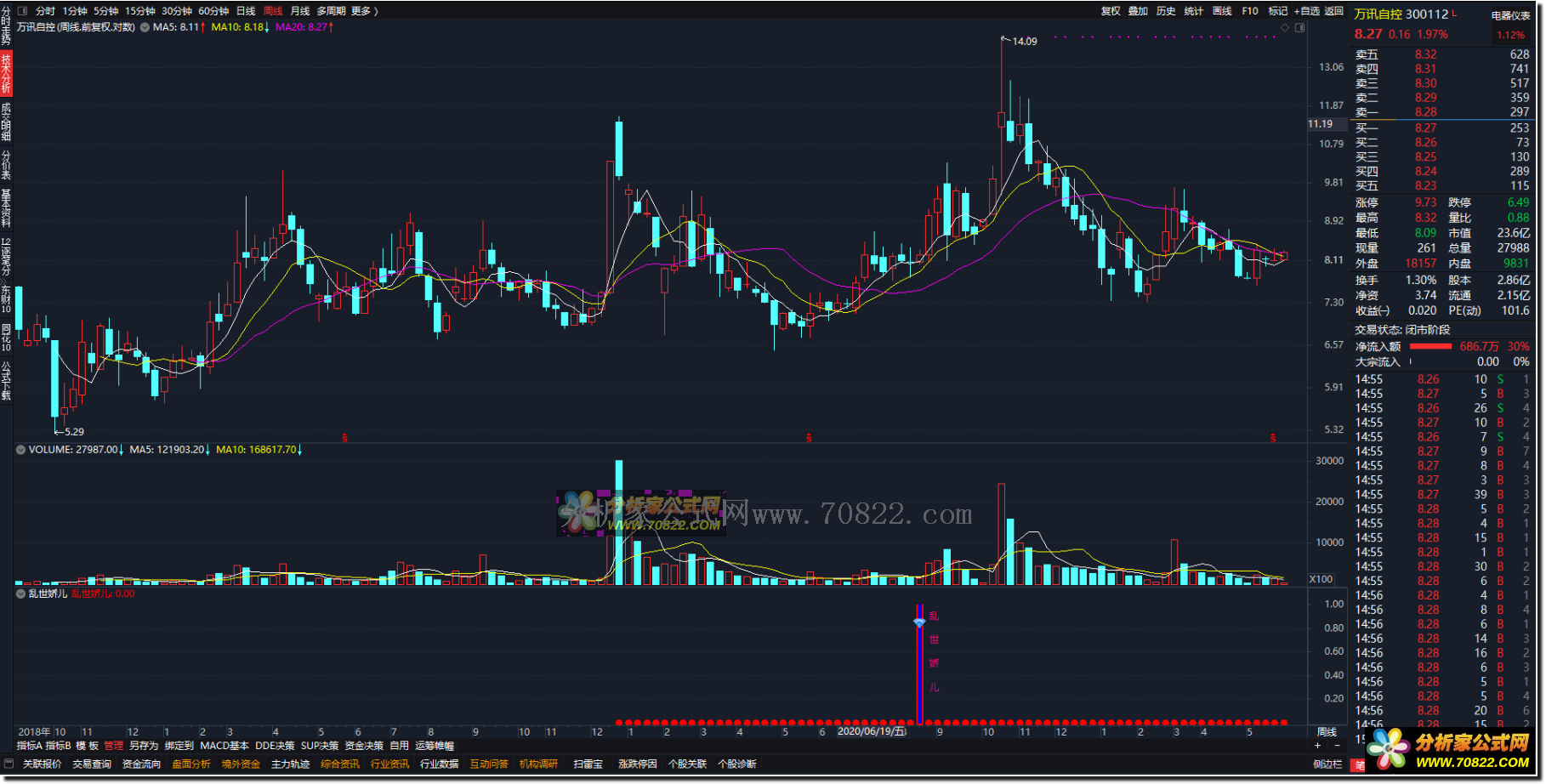The image size is (1546, 784).
Task: Click 叠加 overlay button
Action: click(x=1138, y=11)
